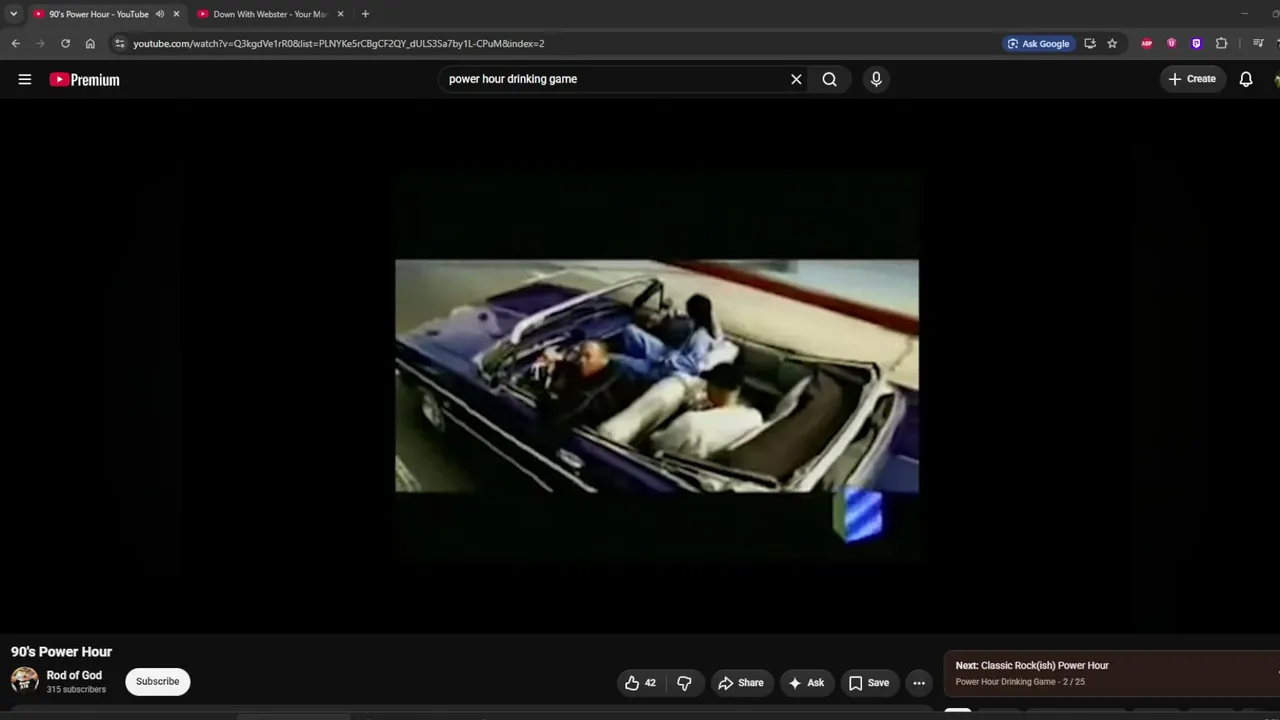1280x720 pixels.
Task: Open a new browser tab
Action: pyautogui.click(x=365, y=14)
